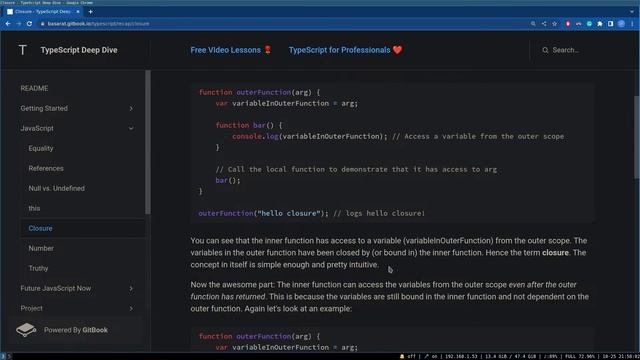Open the Chrome profile avatar
The height and width of the screenshot is (360, 640).
pos(621,24)
